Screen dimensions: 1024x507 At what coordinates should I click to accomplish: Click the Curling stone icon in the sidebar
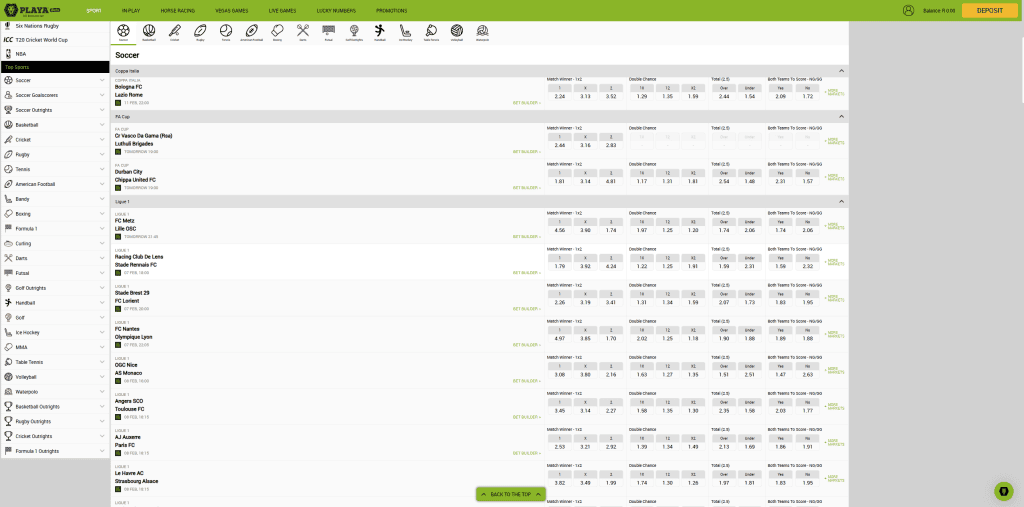(8, 244)
